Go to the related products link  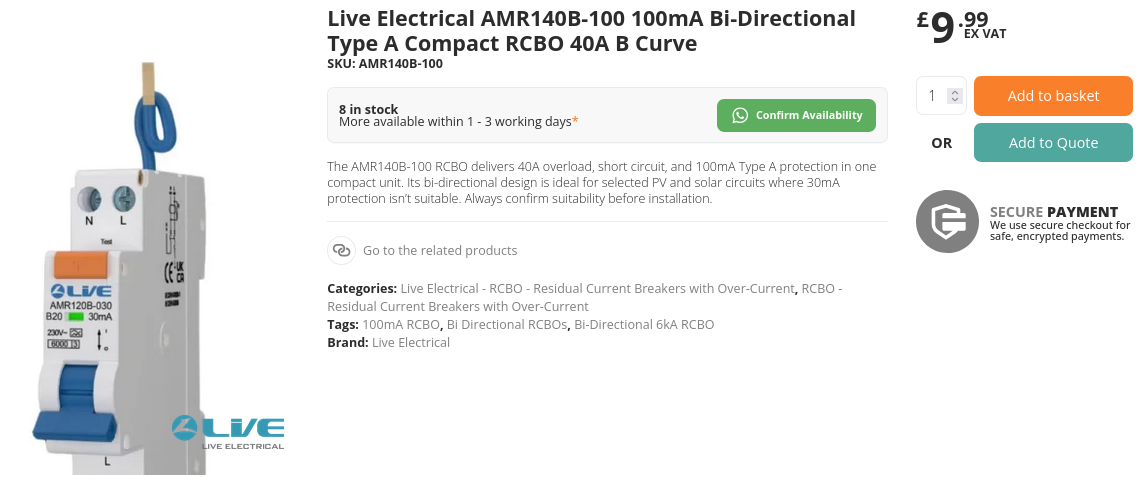pyautogui.click(x=440, y=250)
